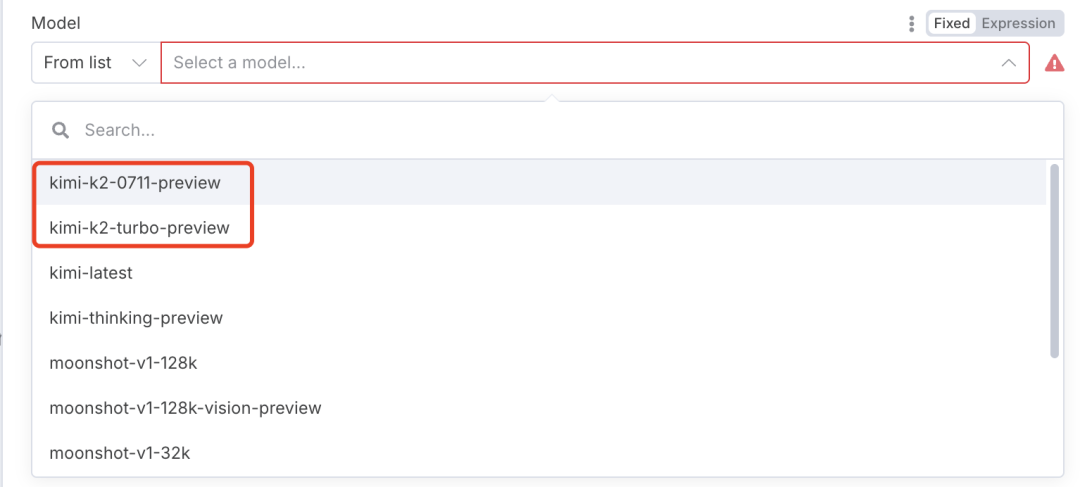Screen dimensions: 1080x487
Task: Choose the kimi-k2-turbo-preview model
Action: point(139,228)
